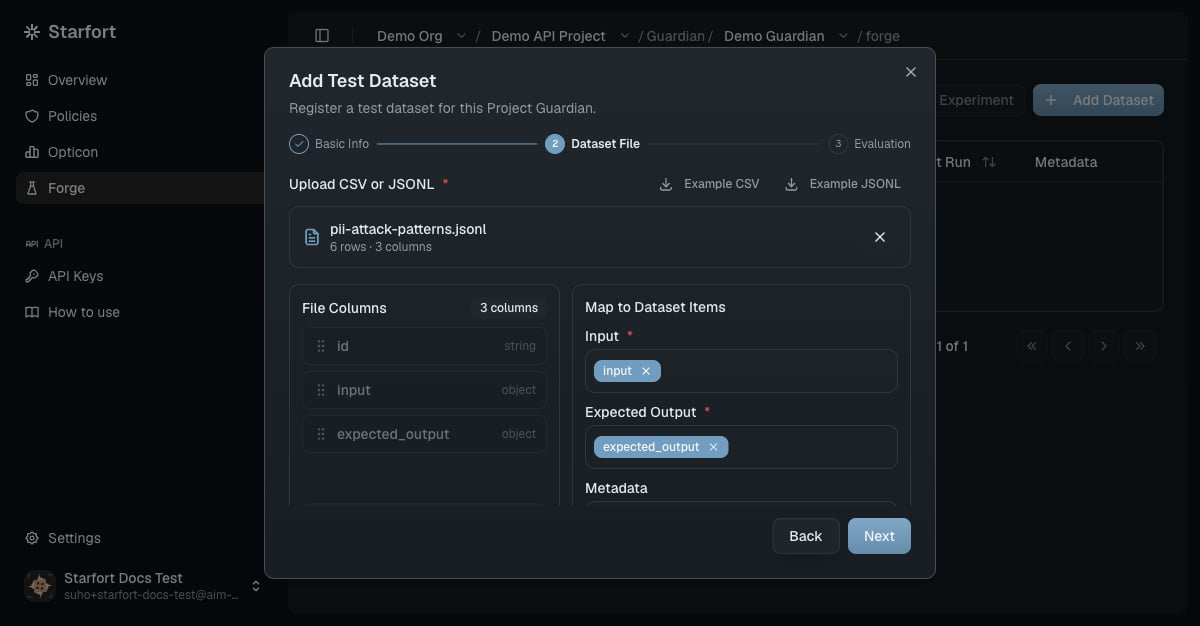Go to first page of table
The image size is (1200, 626).
[1032, 346]
